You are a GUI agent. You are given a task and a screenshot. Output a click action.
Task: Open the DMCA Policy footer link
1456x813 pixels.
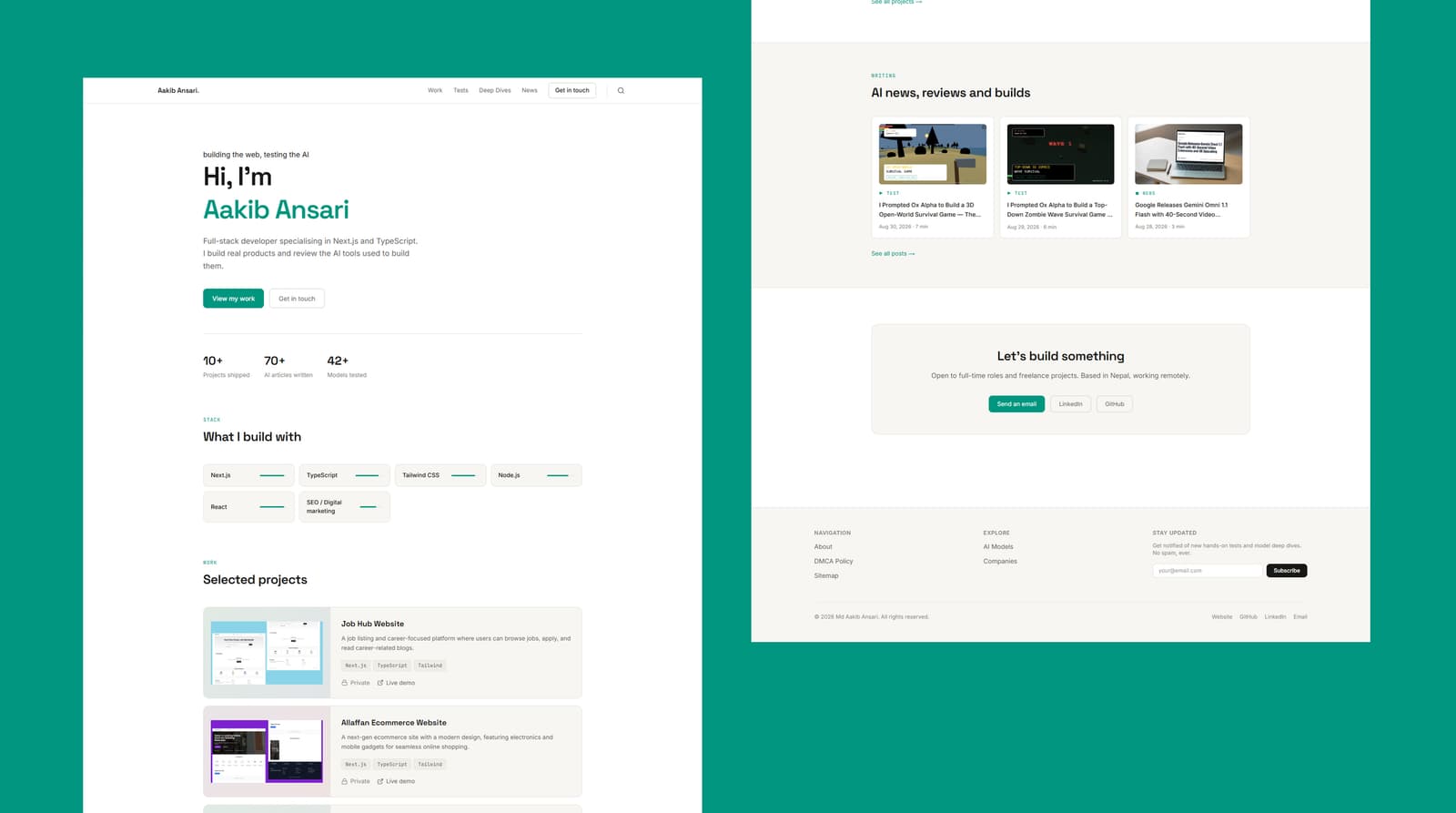click(x=834, y=562)
